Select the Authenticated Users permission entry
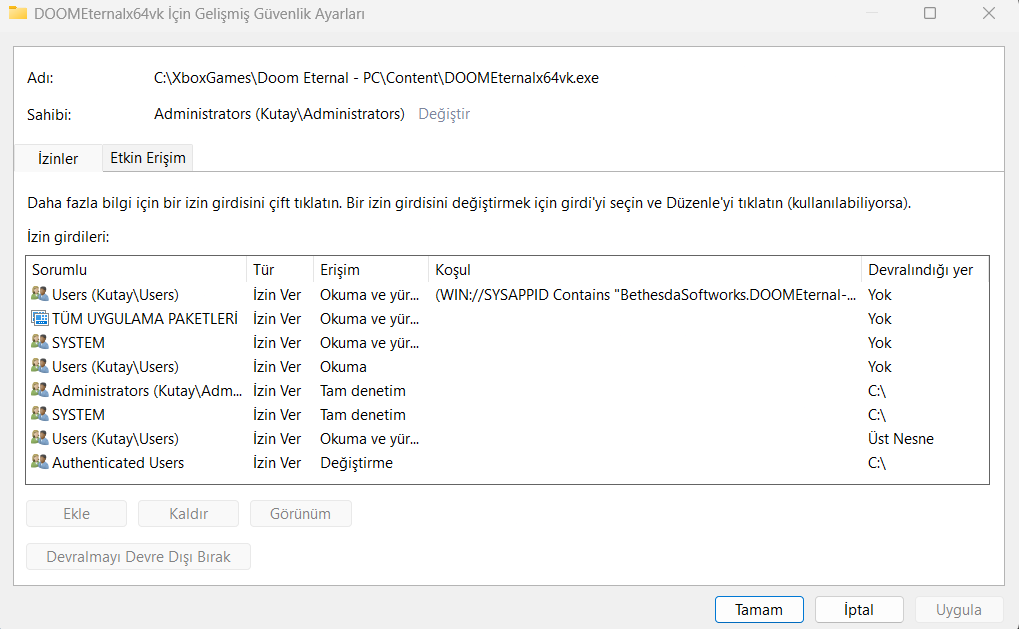The image size is (1019, 629). (x=508, y=463)
